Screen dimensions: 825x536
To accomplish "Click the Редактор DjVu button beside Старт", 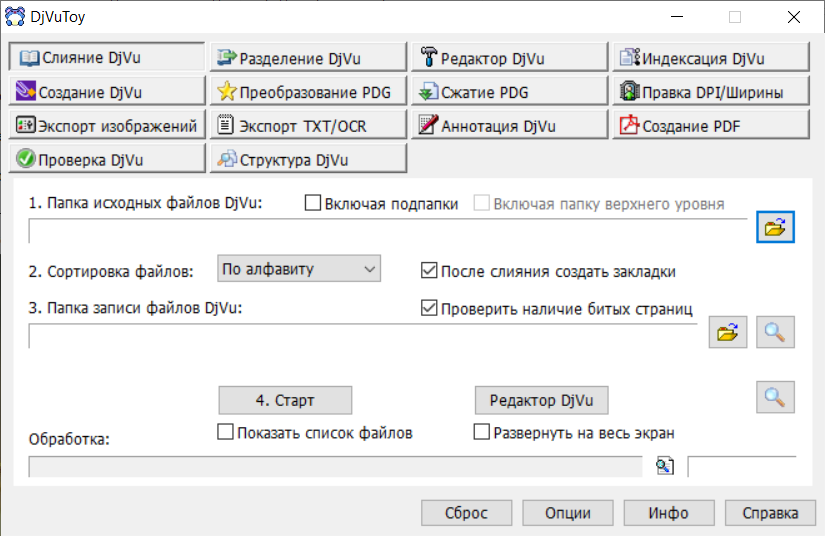I will 541,400.
